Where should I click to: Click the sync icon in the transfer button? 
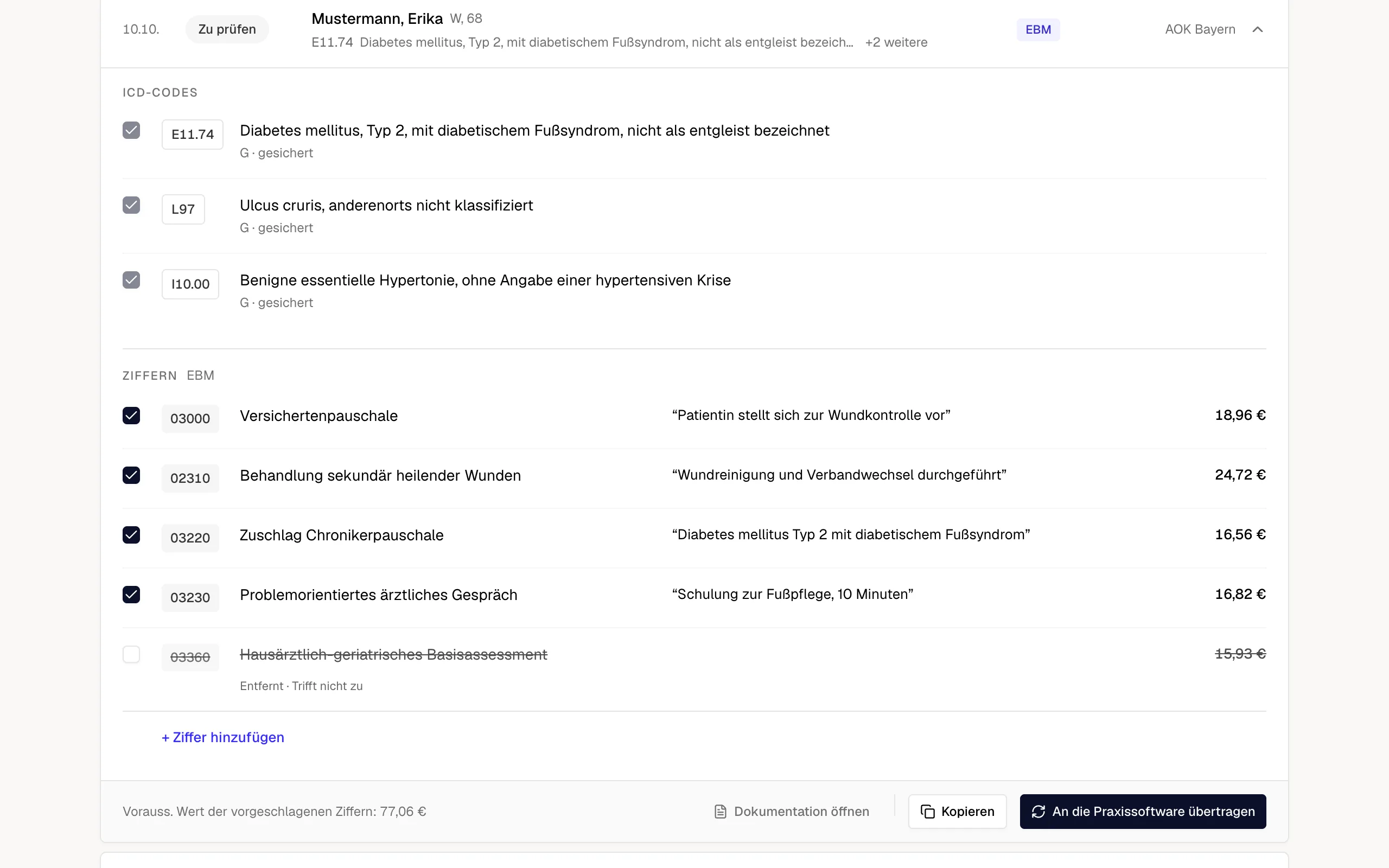tap(1038, 811)
